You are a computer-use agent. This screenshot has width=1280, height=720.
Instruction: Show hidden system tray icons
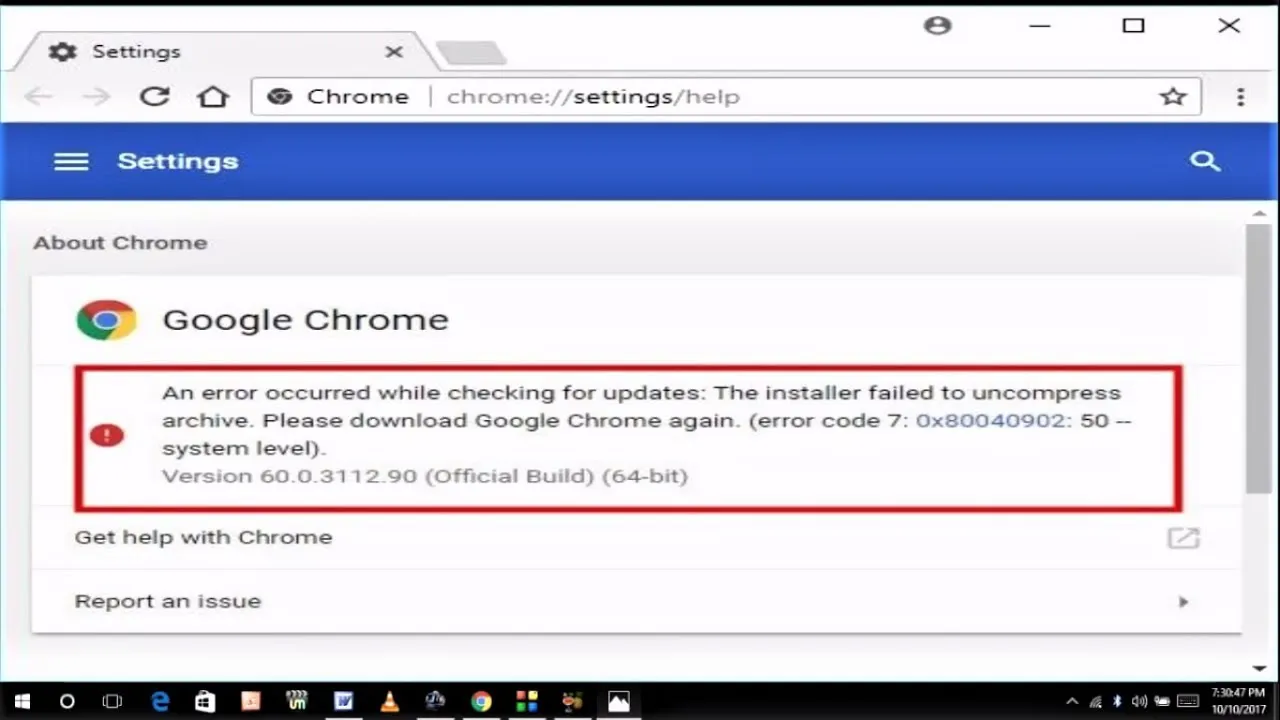(x=1072, y=702)
